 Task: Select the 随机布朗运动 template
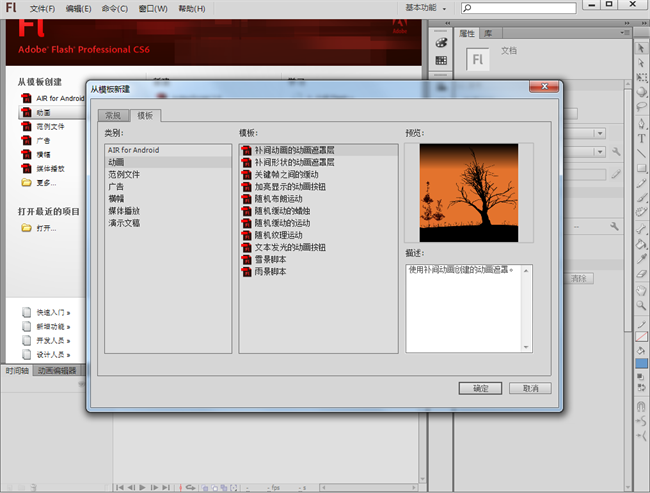(x=318, y=199)
